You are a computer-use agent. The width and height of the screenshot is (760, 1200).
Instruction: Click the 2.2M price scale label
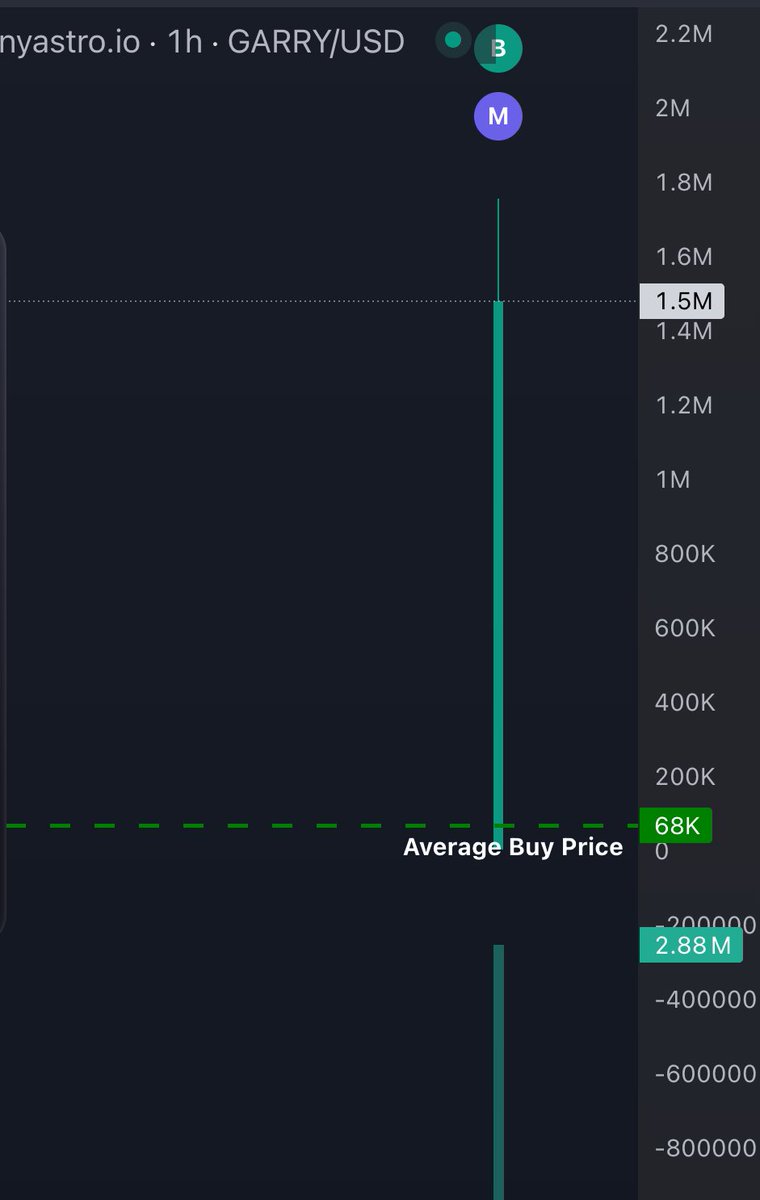[684, 34]
